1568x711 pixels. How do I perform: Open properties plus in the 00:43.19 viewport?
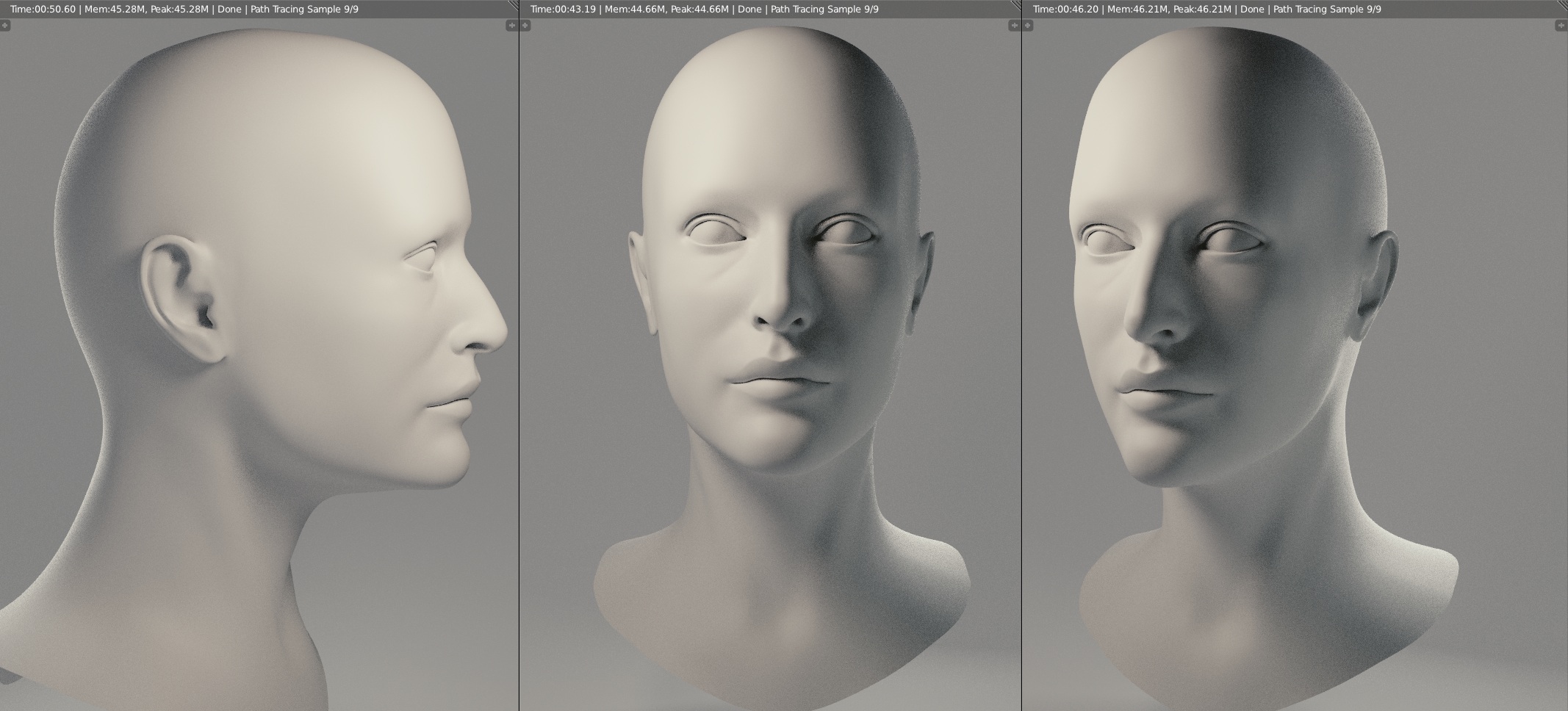(1015, 26)
